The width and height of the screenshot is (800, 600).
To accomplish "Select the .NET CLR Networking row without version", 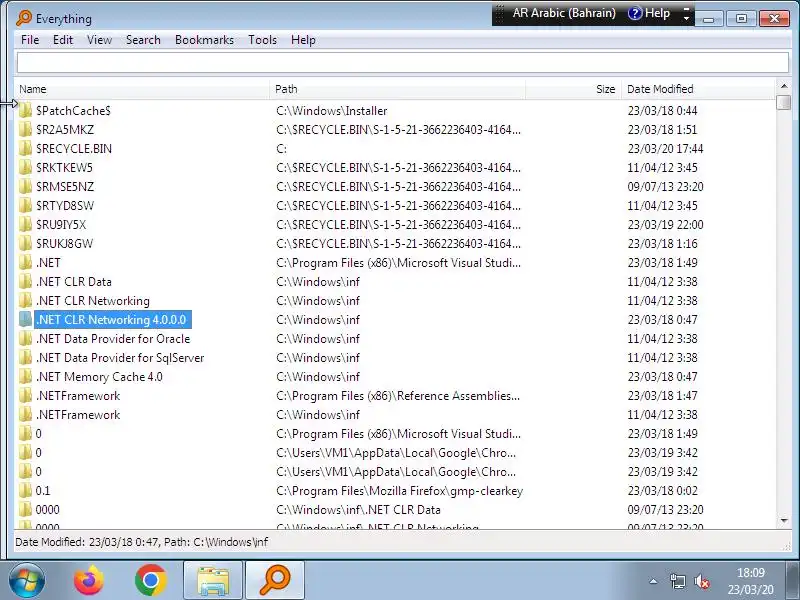I will coord(92,301).
